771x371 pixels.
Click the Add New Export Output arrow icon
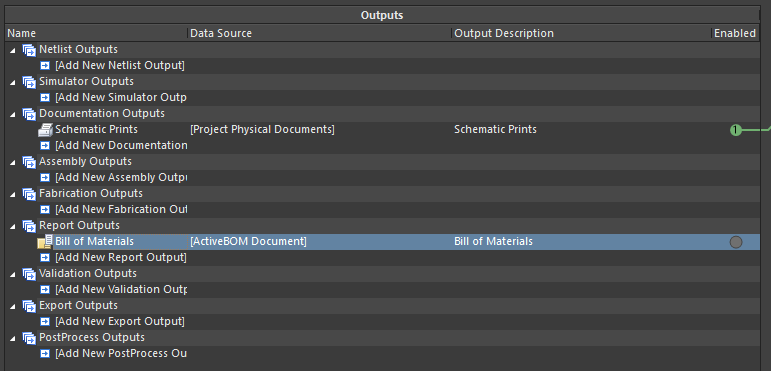tap(45, 322)
